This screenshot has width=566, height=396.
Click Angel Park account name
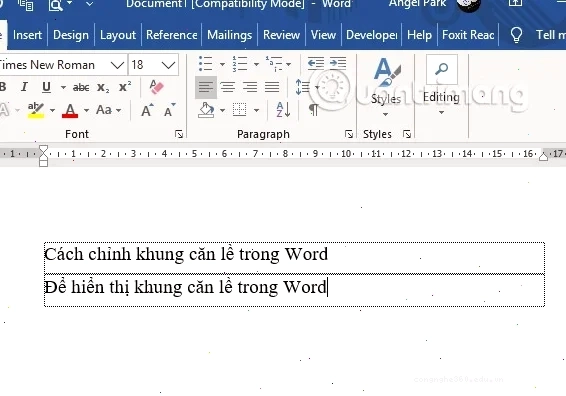point(417,4)
